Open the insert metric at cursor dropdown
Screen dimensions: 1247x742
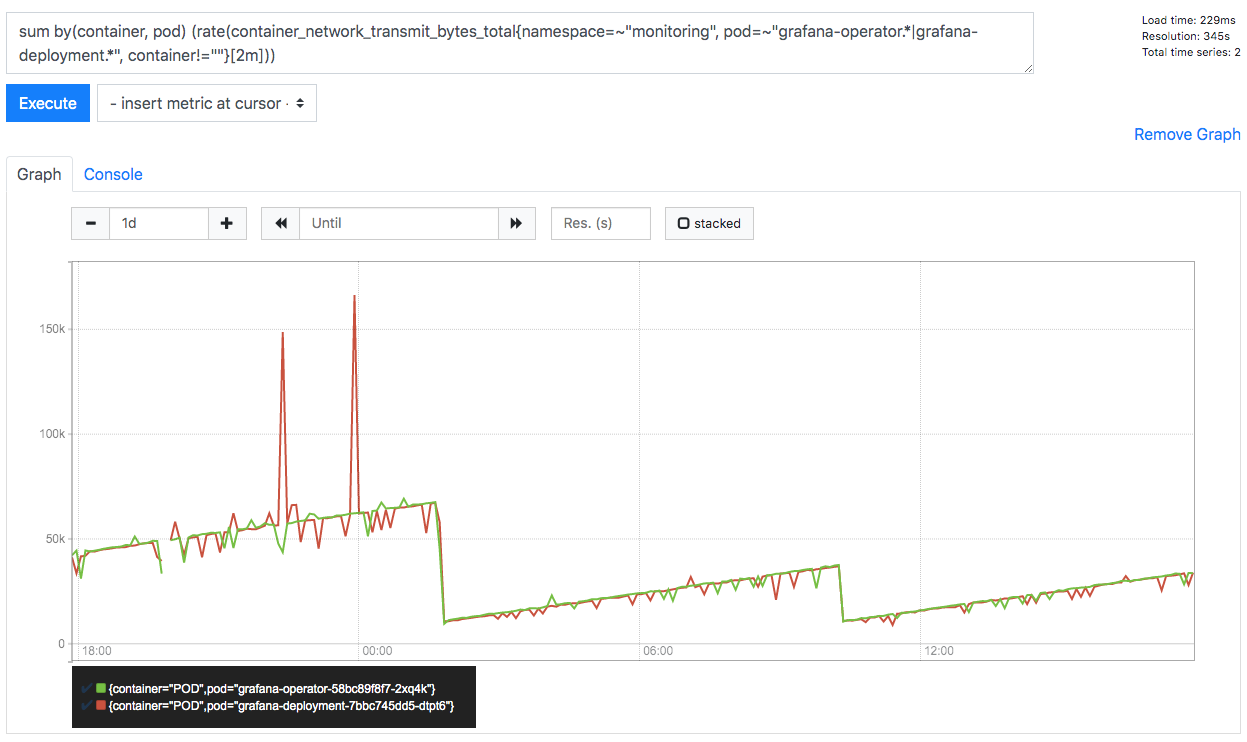[x=206, y=103]
